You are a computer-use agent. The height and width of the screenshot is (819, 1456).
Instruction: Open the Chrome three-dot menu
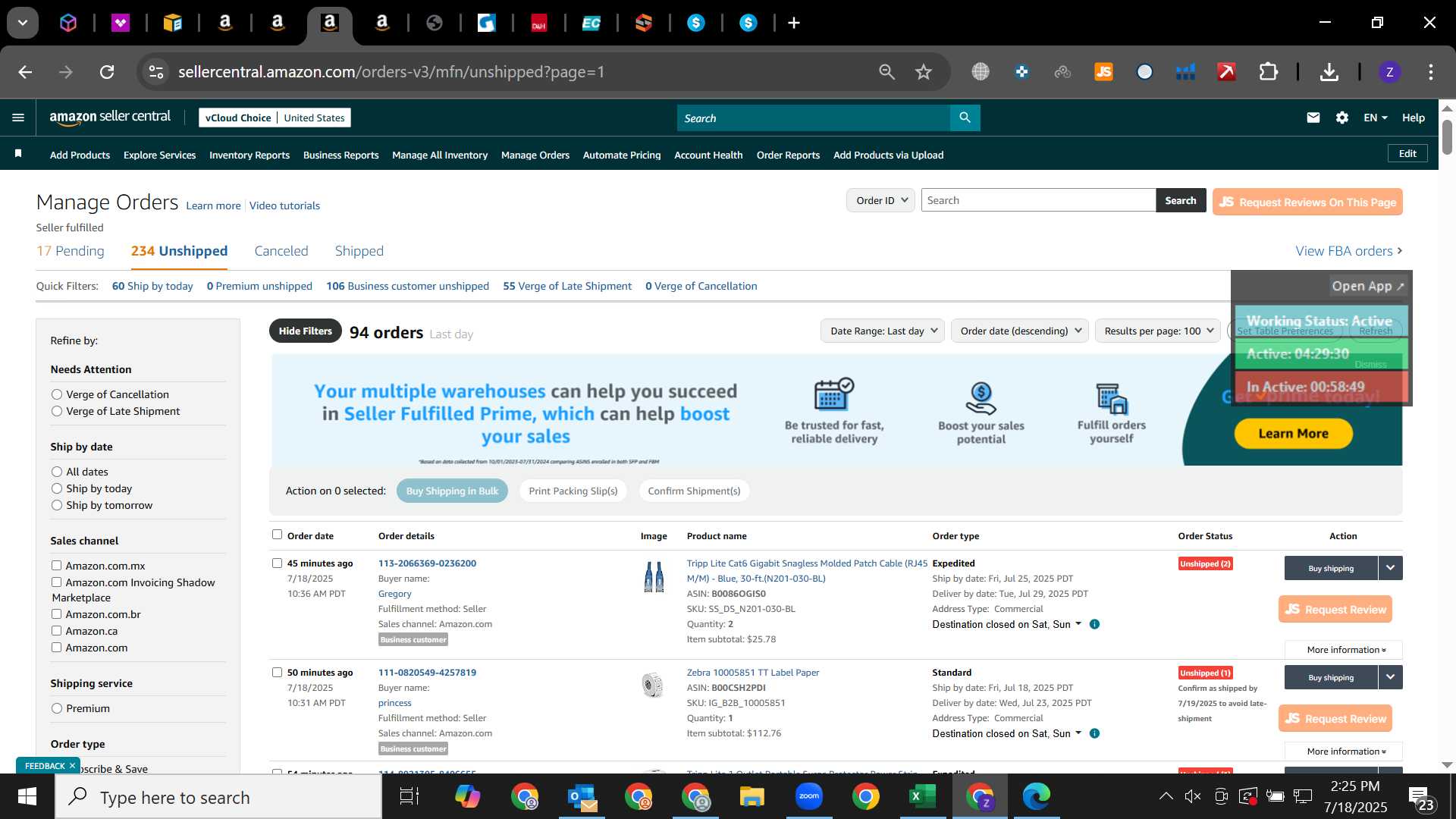(1430, 72)
